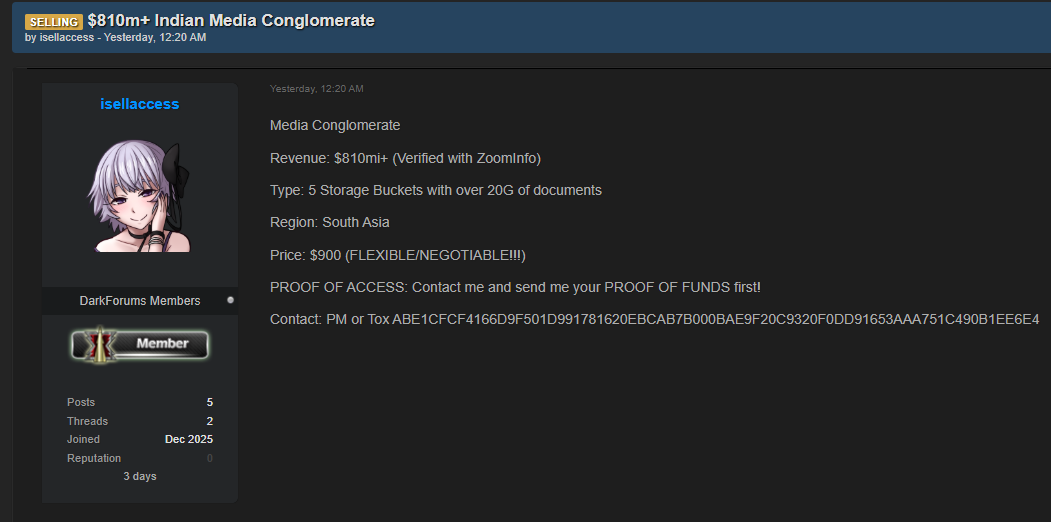This screenshot has width=1051, height=522.
Task: Click the SELLING prefix badge
Action: 53,21
